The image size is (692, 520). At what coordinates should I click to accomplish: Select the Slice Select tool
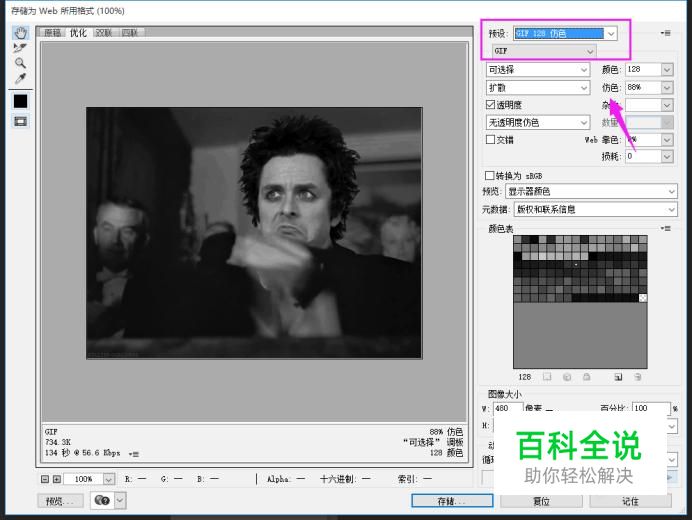(20, 48)
